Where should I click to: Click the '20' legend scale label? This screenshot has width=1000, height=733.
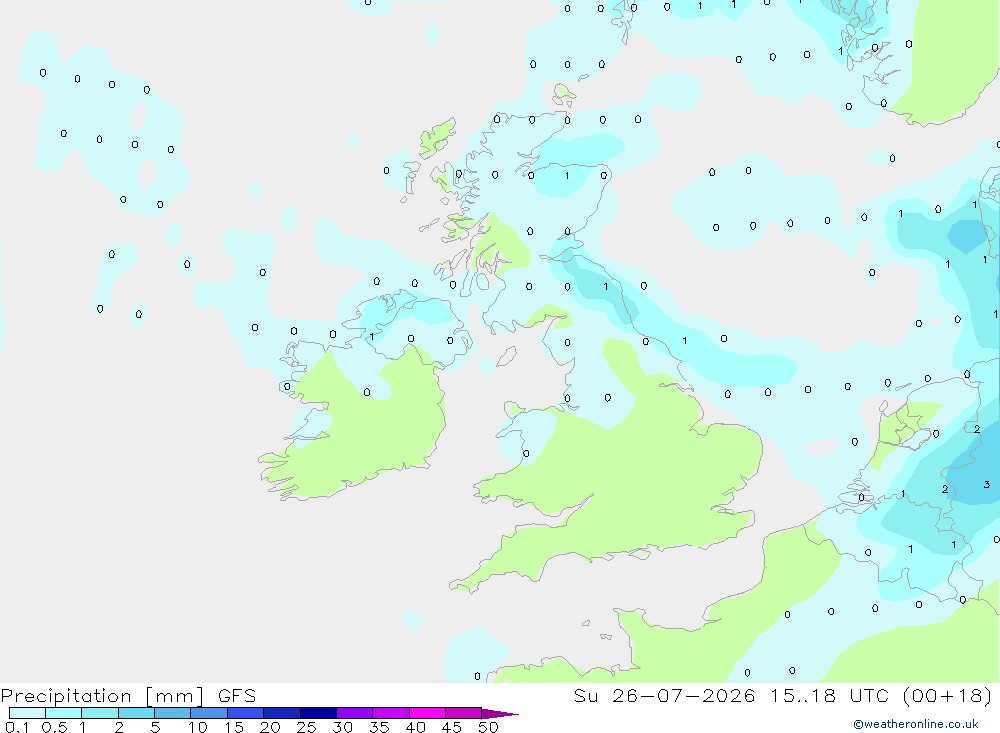click(x=270, y=727)
